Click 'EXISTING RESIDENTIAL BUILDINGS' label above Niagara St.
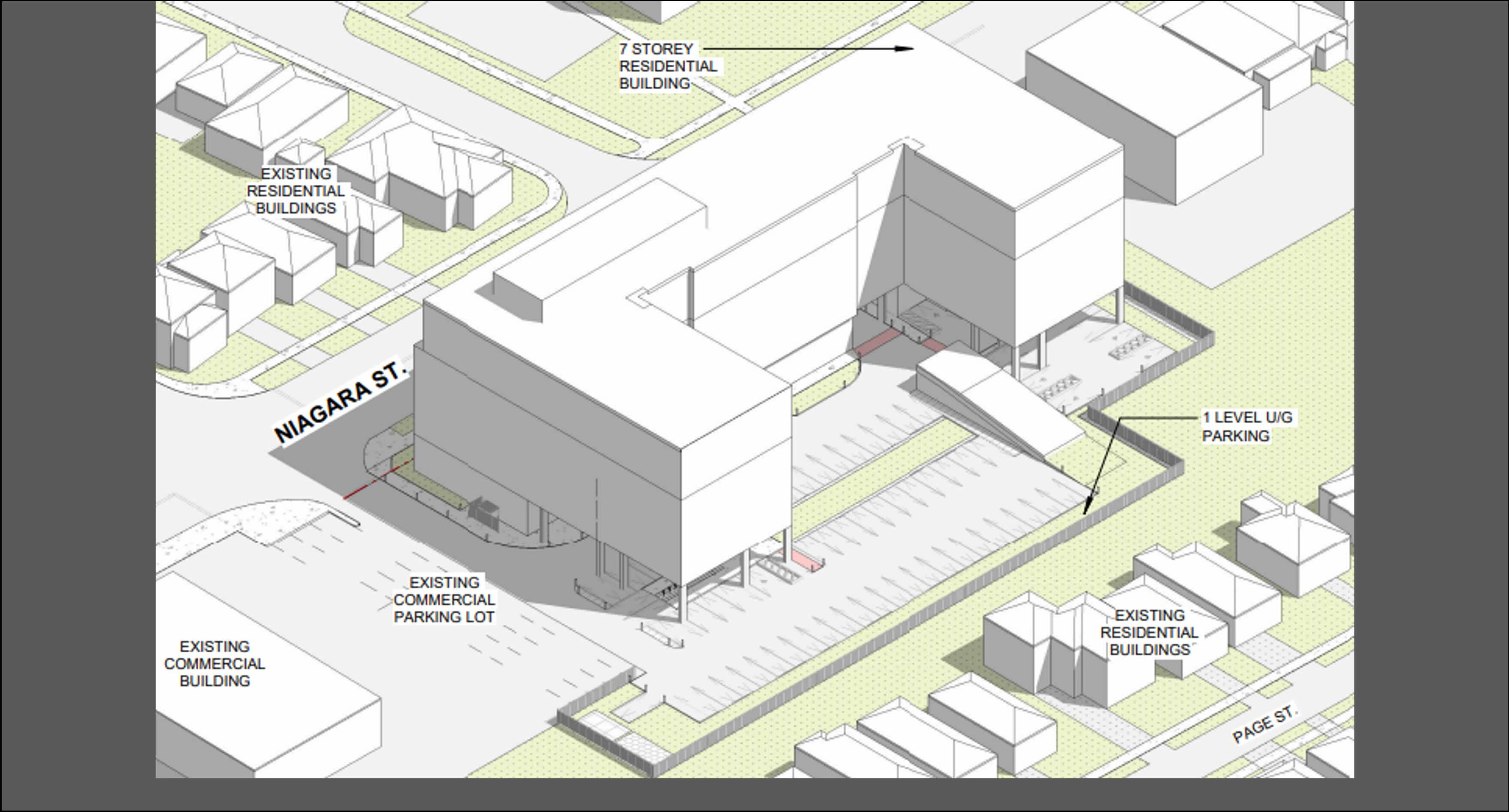Viewport: 1509px width, 812px height. [296, 191]
